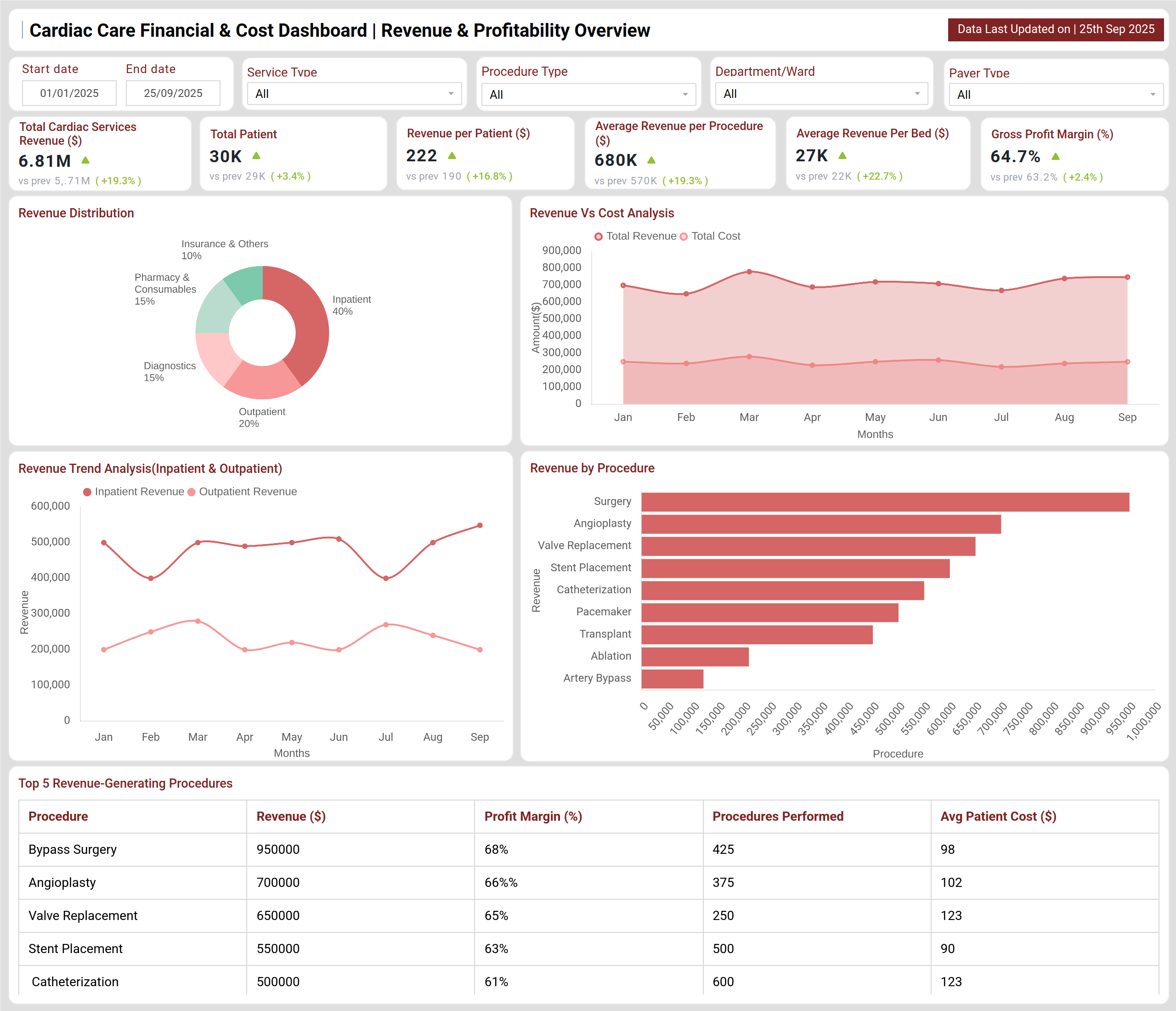
Task: Click the Revenue Distribution chart title
Action: [76, 213]
